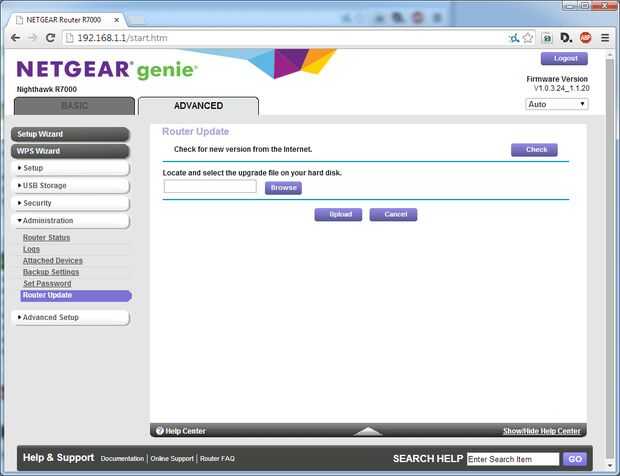This screenshot has height=476, width=620.
Task: Open the translate icon in the address bar
Action: click(514, 38)
